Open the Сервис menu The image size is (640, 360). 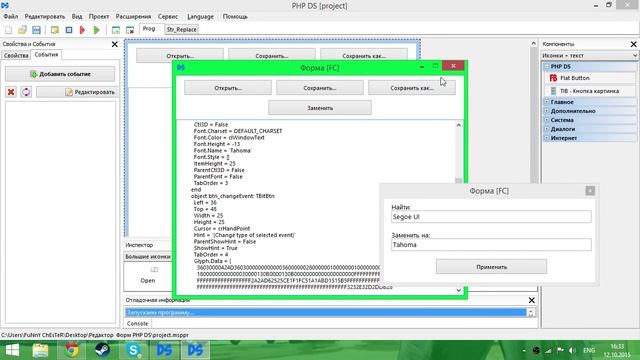click(x=168, y=17)
